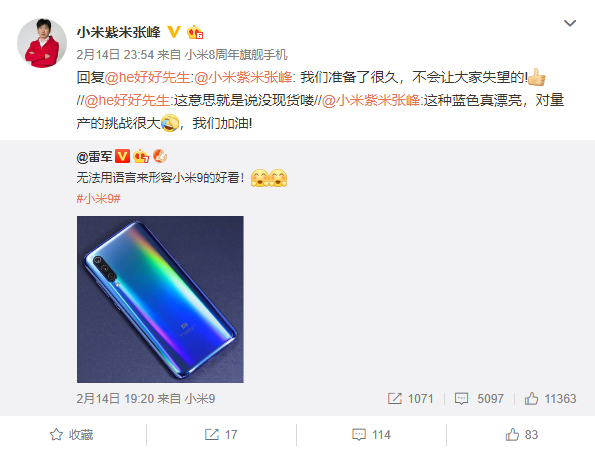Enlarge the blue Xiaomi 9 phone photo

point(160,299)
